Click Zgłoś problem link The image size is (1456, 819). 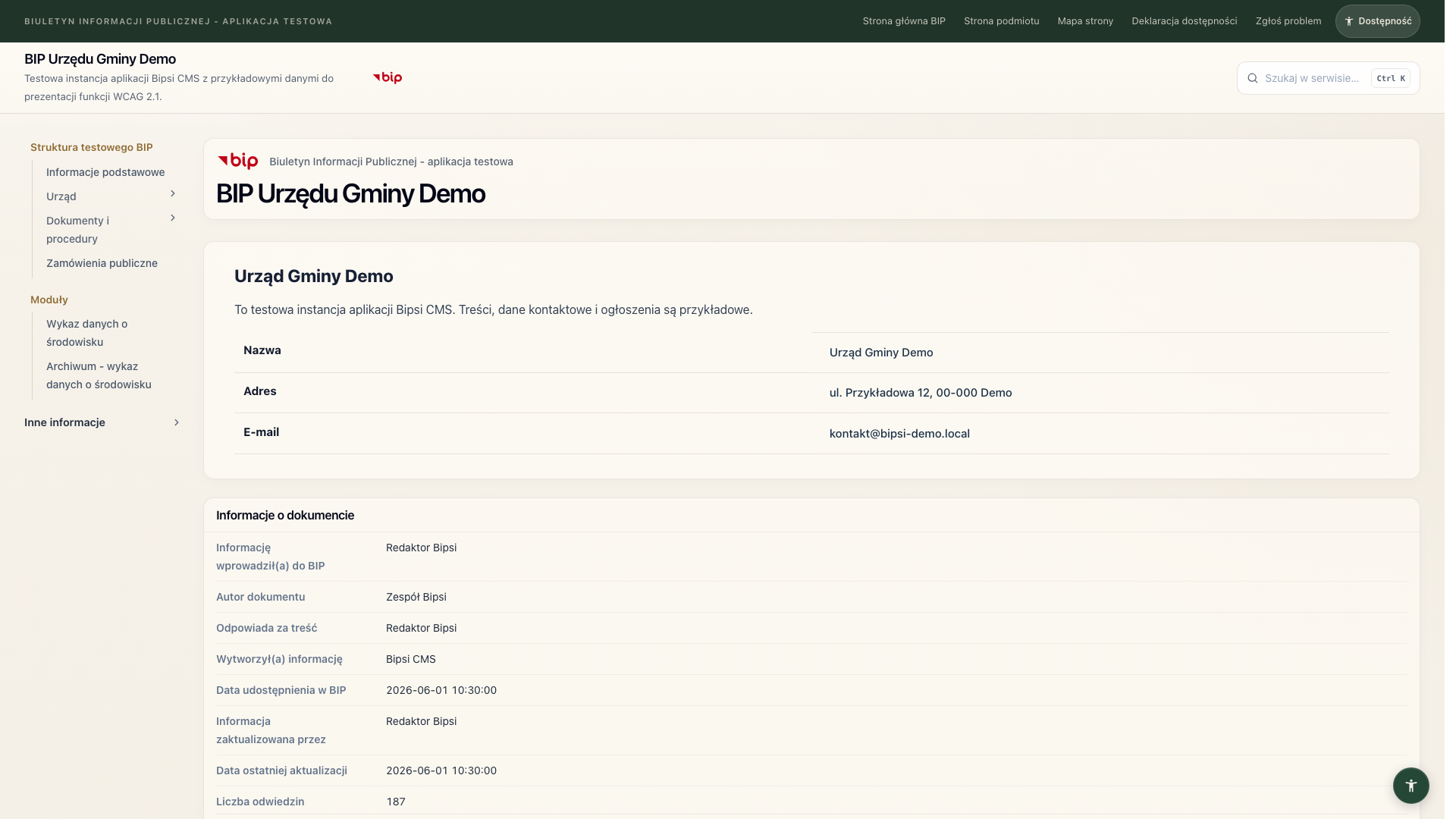[1288, 21]
